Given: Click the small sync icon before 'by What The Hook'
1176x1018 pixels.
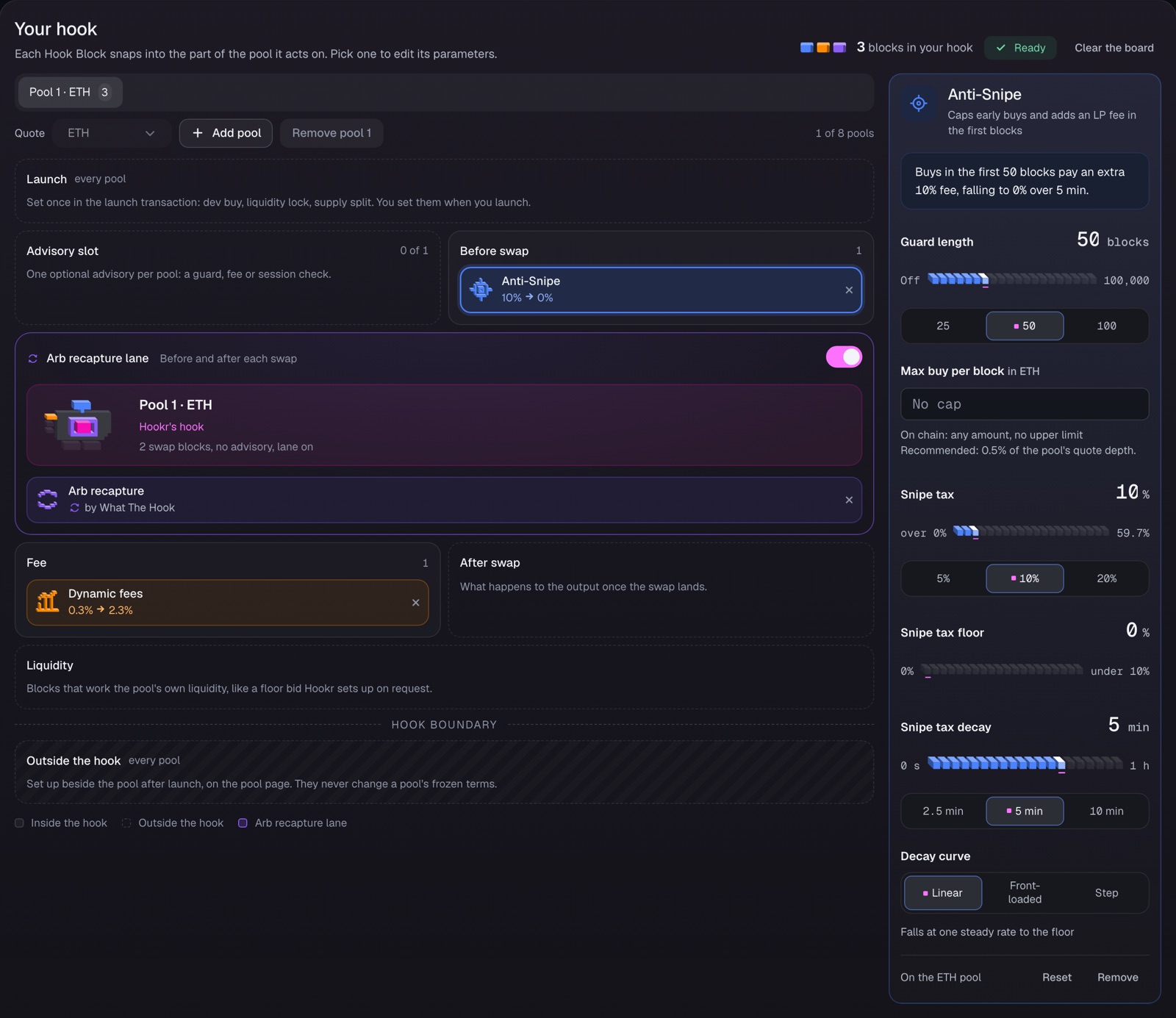Looking at the screenshot, I should point(74,508).
